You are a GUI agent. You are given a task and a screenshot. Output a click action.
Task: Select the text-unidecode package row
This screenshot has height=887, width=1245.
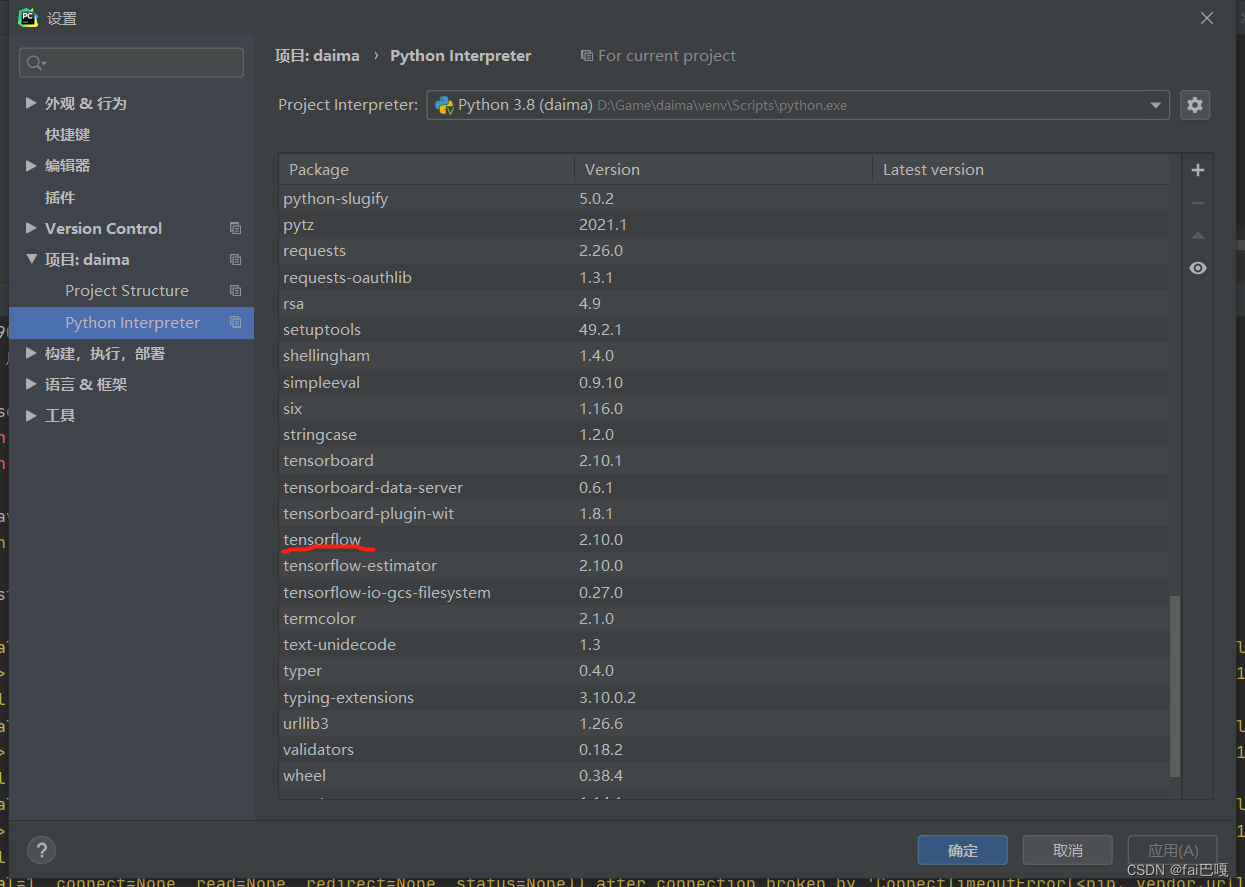click(724, 644)
